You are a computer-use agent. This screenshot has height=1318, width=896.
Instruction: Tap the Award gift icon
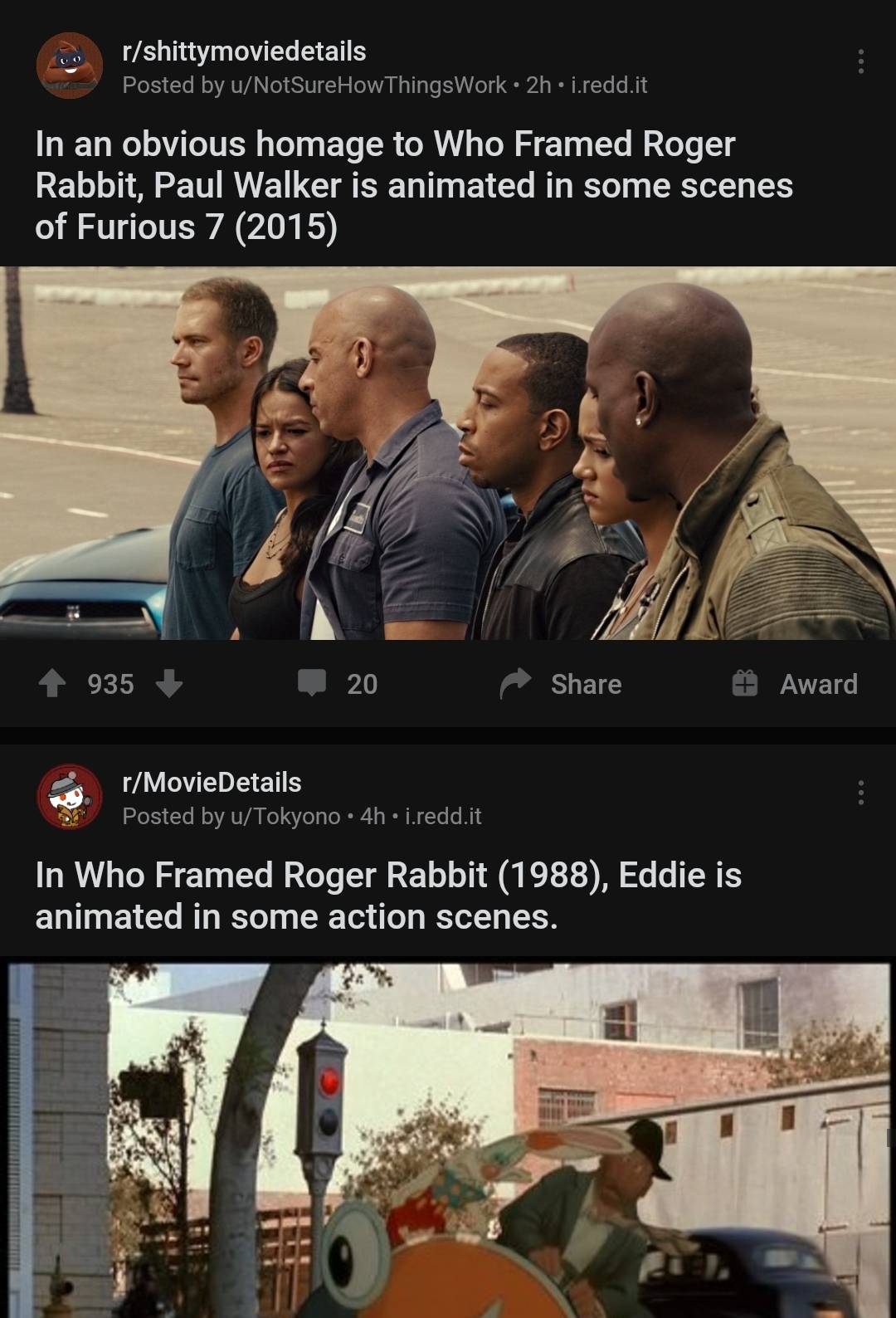744,683
